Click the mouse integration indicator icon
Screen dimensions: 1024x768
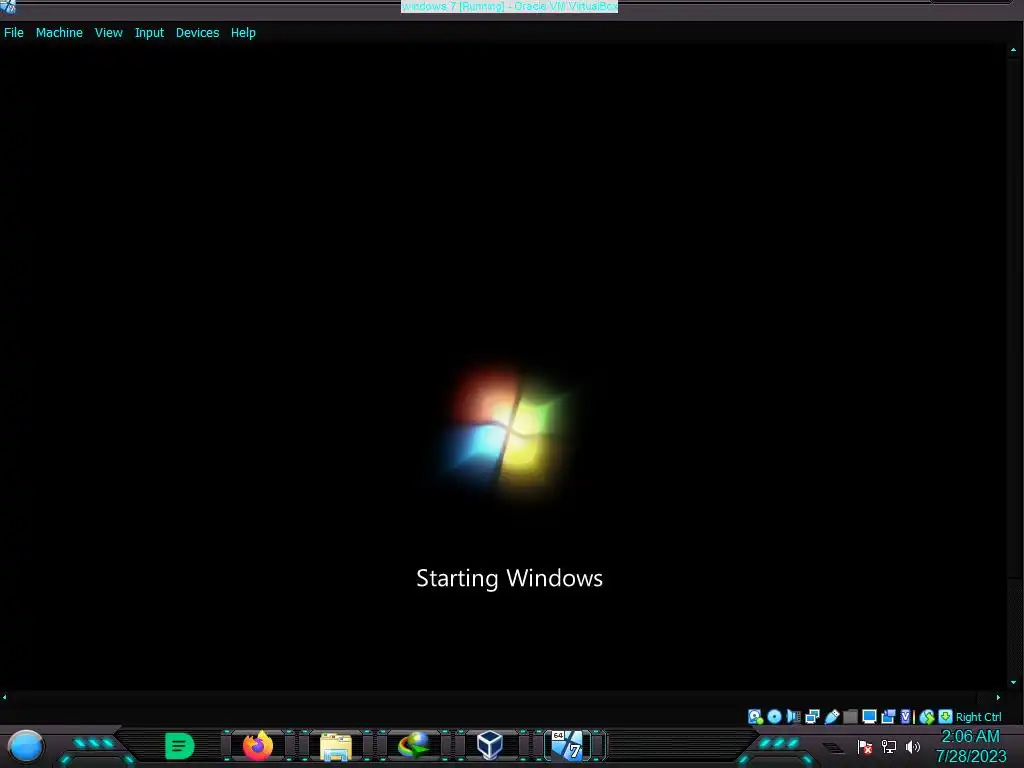(927, 716)
